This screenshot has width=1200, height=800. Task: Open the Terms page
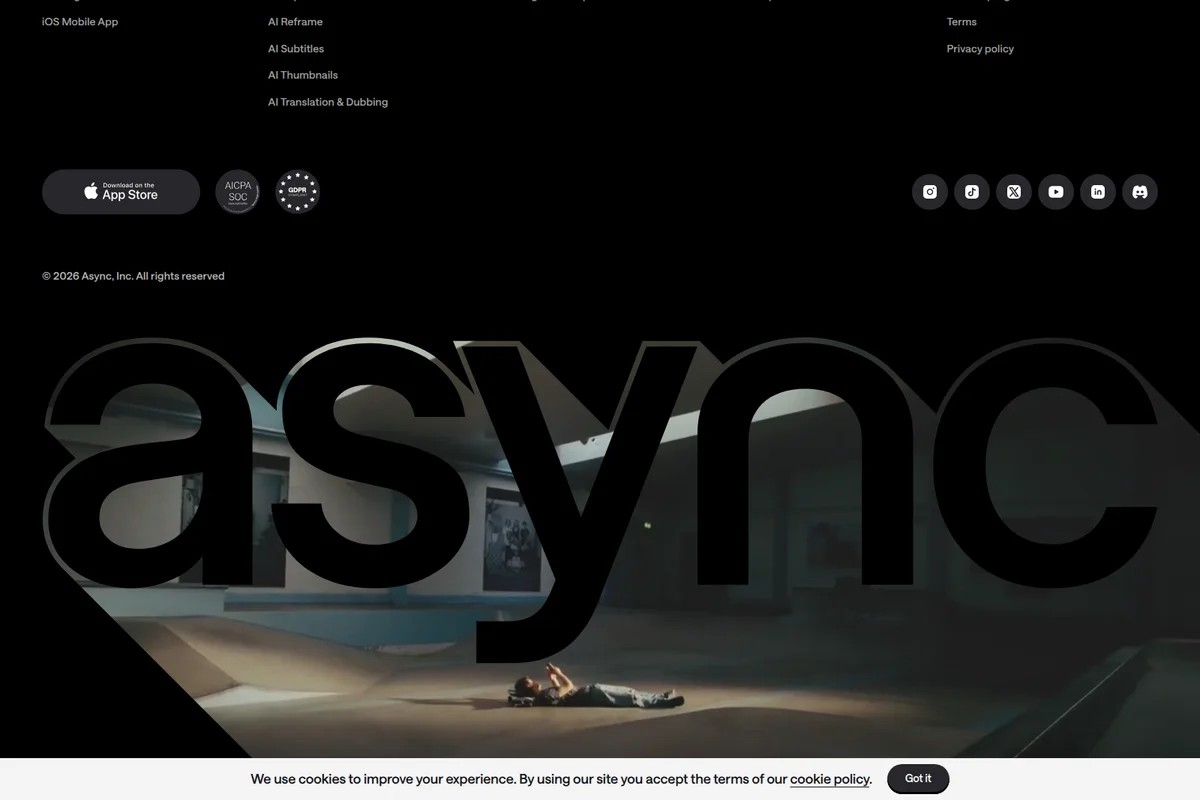[x=961, y=21]
